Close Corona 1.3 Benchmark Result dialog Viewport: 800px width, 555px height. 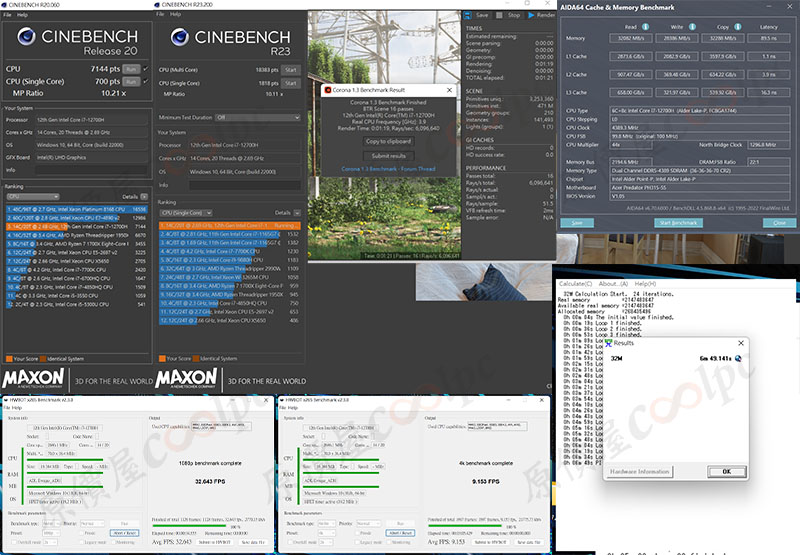[449, 90]
